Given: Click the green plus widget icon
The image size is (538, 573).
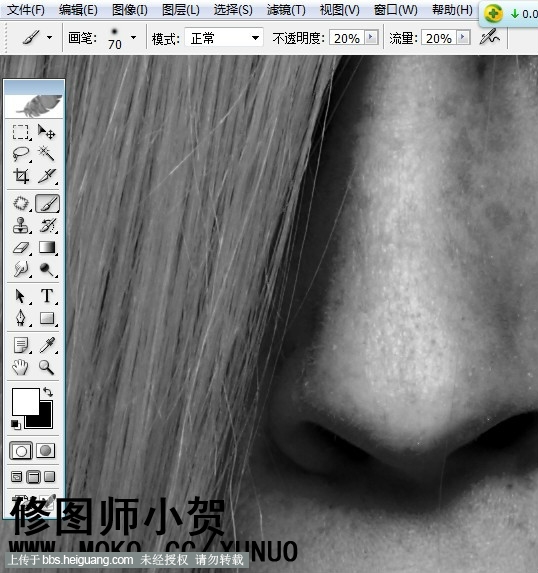Looking at the screenshot, I should [x=493, y=14].
